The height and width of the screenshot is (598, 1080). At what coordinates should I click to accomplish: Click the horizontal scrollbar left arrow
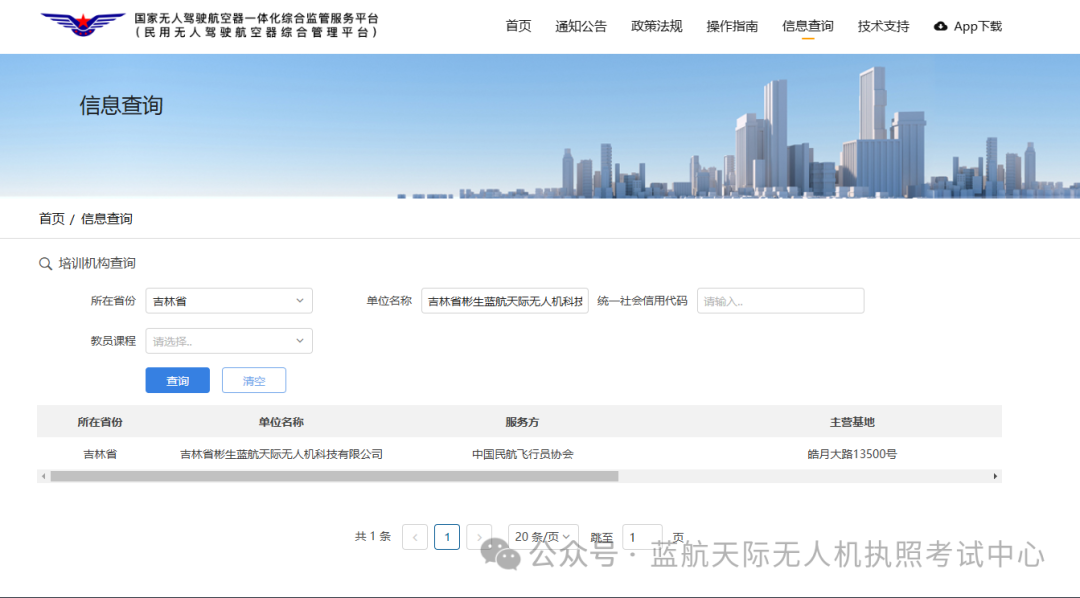(x=43, y=477)
